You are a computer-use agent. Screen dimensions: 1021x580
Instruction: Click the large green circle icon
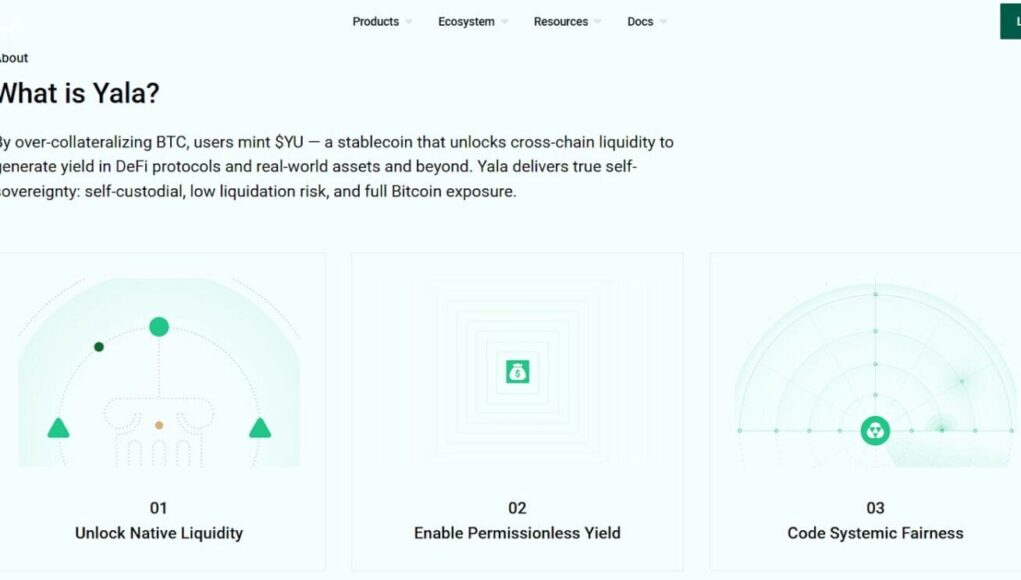pyautogui.click(x=159, y=326)
